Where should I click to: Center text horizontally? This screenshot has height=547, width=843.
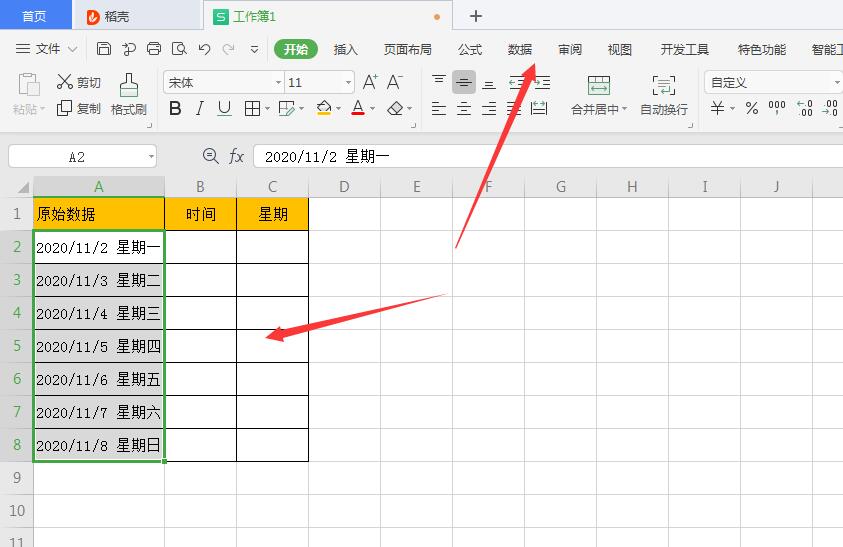point(463,109)
